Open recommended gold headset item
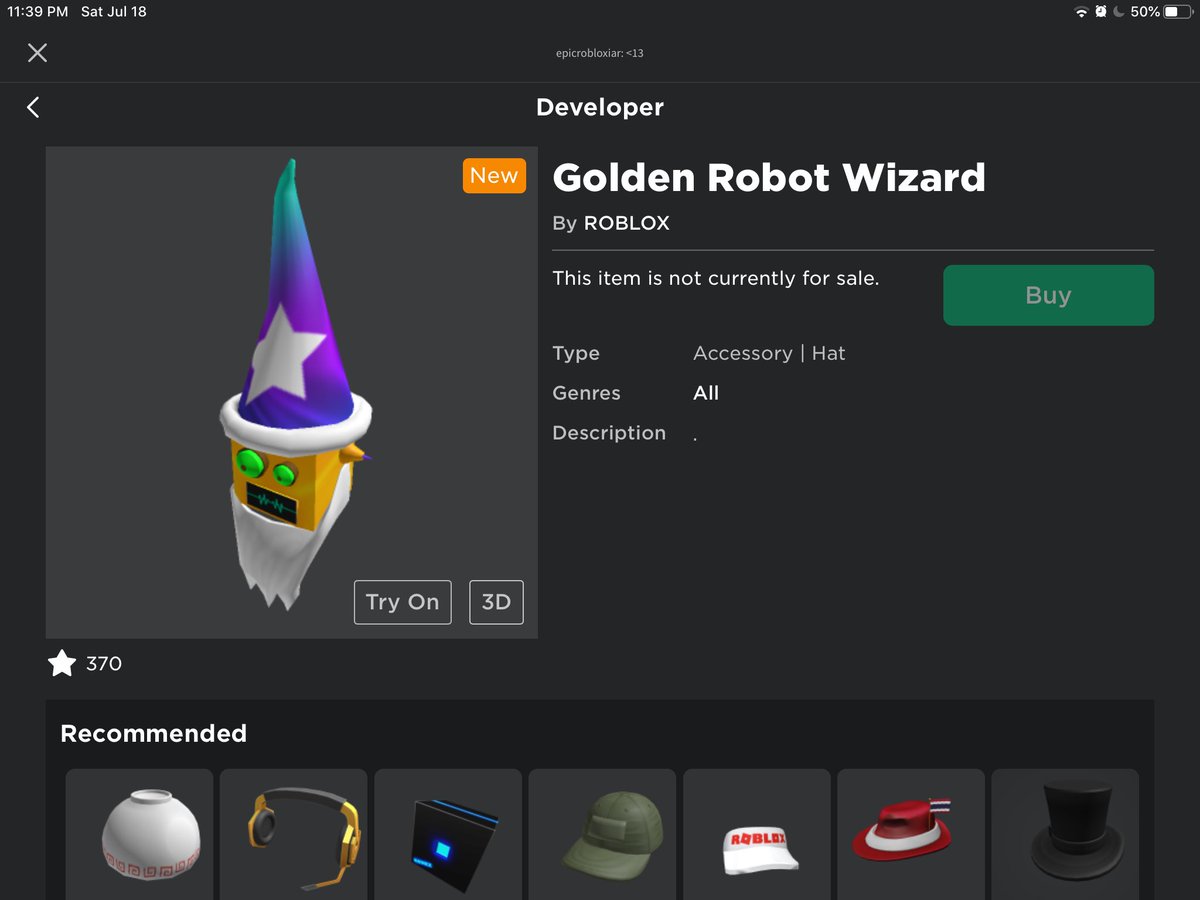Viewport: 1200px width, 900px height. tap(294, 834)
